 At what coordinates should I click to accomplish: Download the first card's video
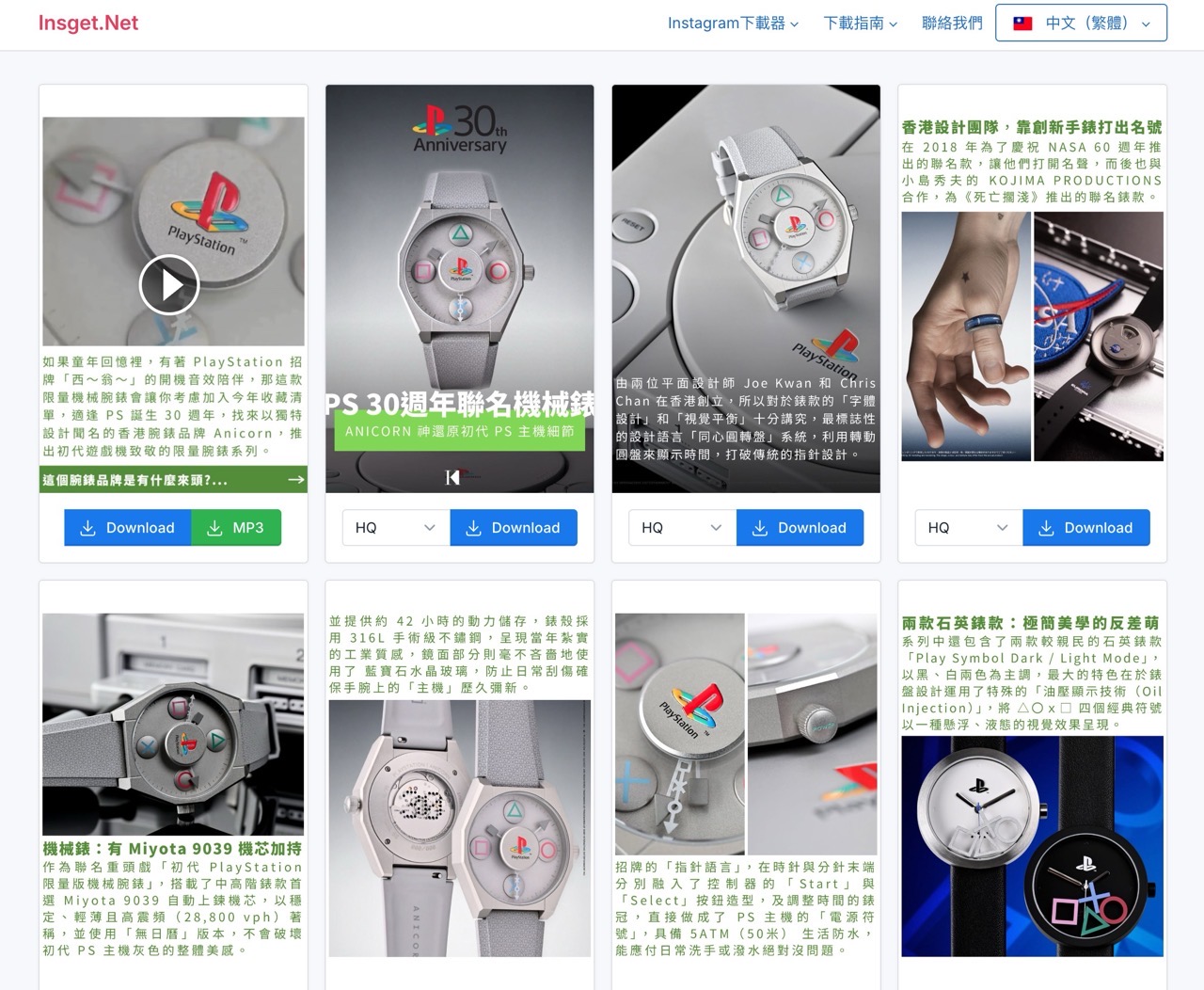(x=128, y=528)
